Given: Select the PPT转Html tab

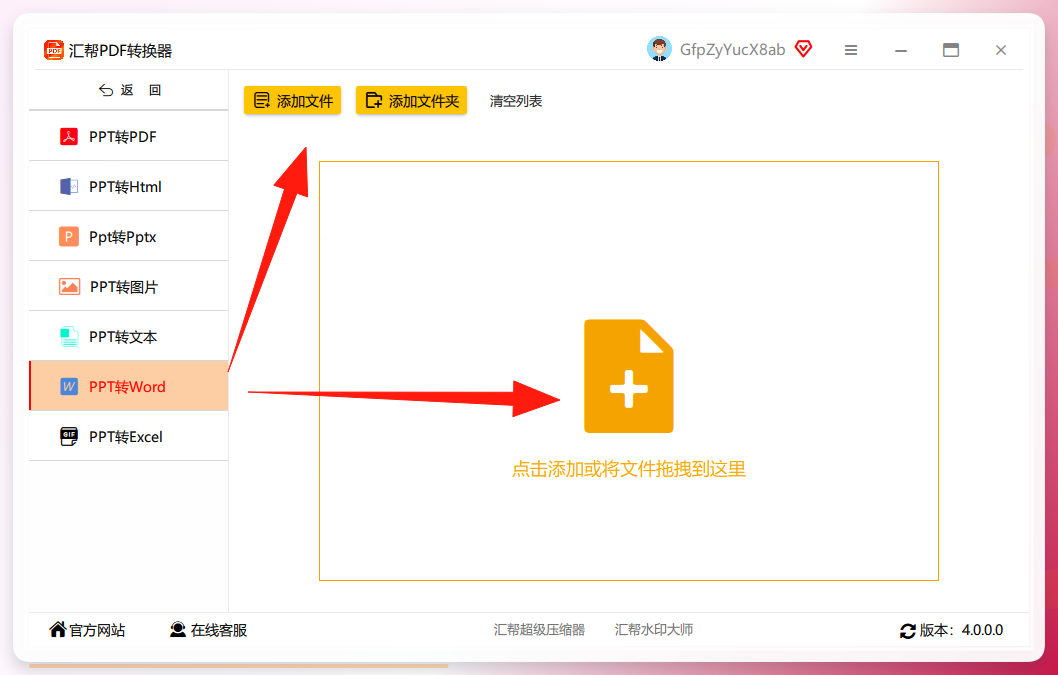Looking at the screenshot, I should click(128, 186).
